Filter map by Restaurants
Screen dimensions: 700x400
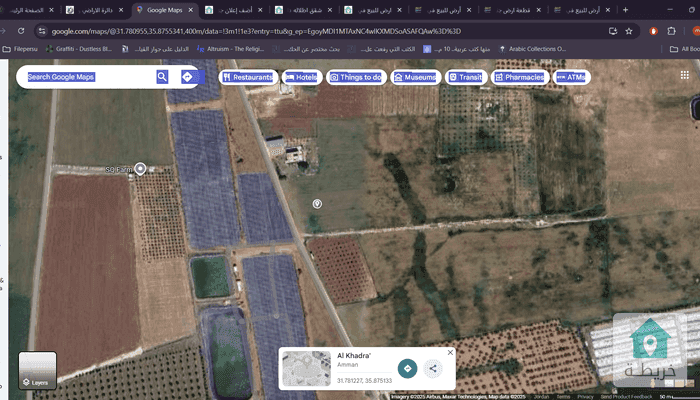click(247, 77)
